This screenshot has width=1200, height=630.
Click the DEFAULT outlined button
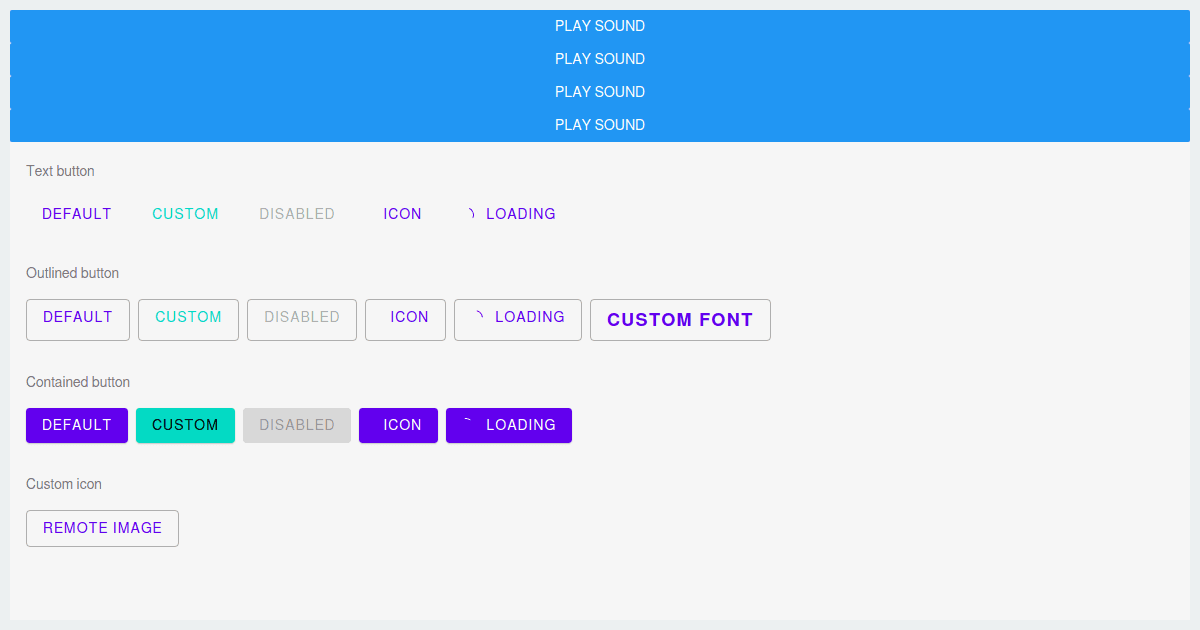(77, 319)
